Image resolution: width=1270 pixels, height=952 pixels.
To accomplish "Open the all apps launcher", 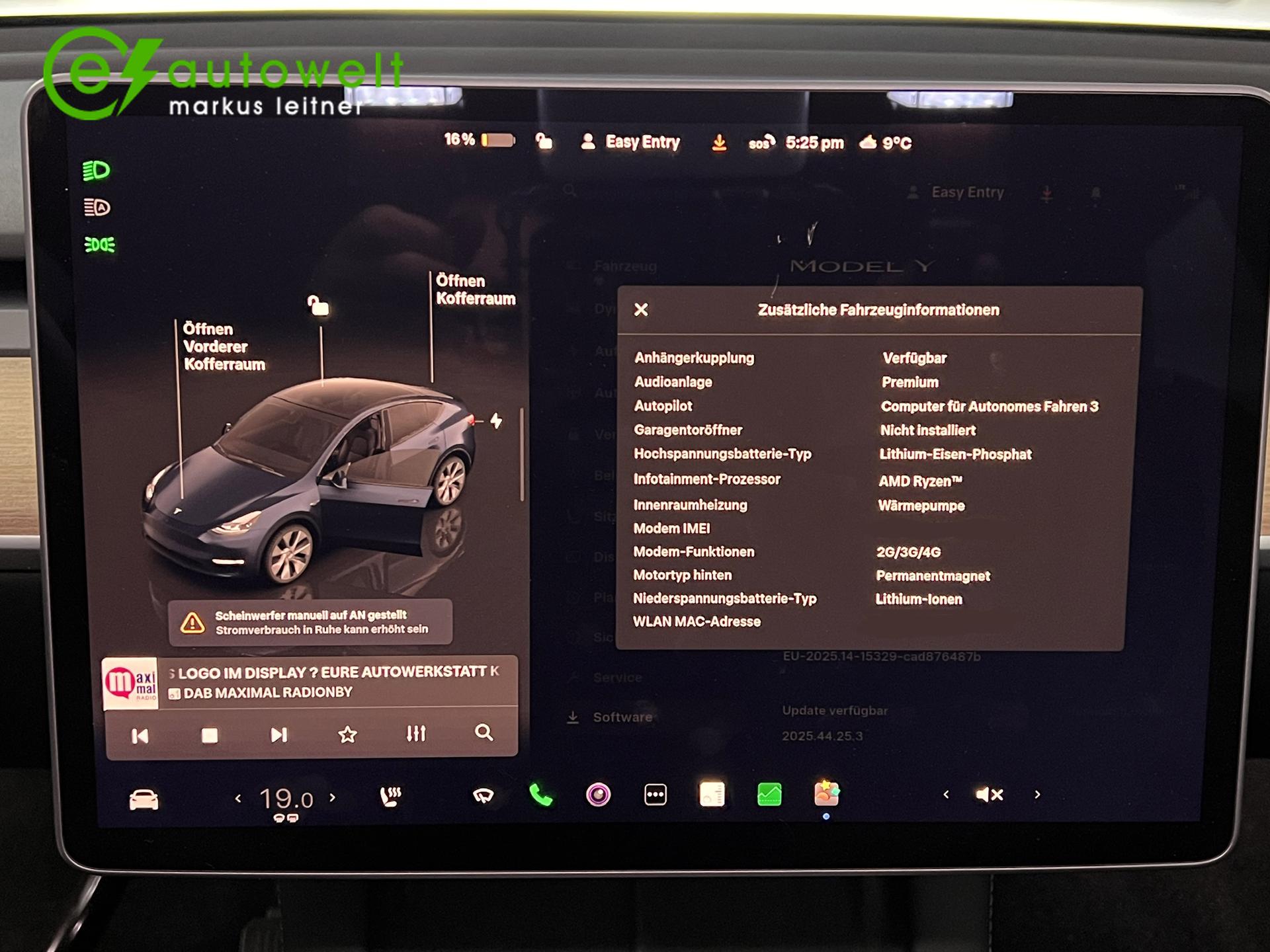I will click(x=655, y=795).
